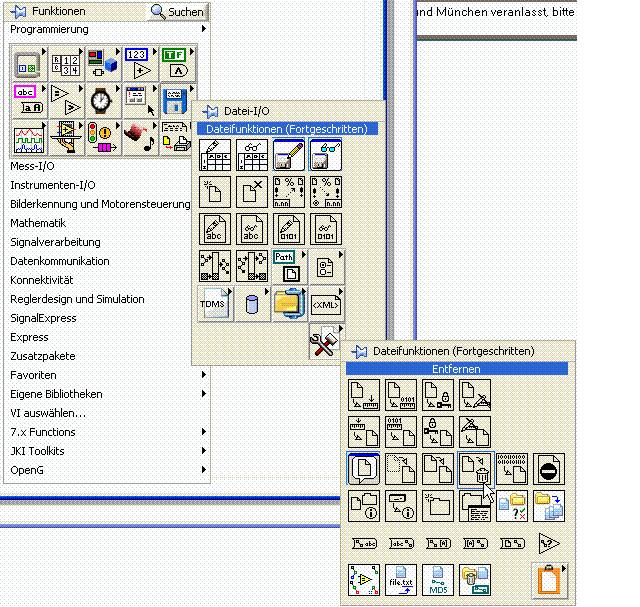Open the TDMS subpalette
This screenshot has height=607, width=640.
tap(215, 304)
